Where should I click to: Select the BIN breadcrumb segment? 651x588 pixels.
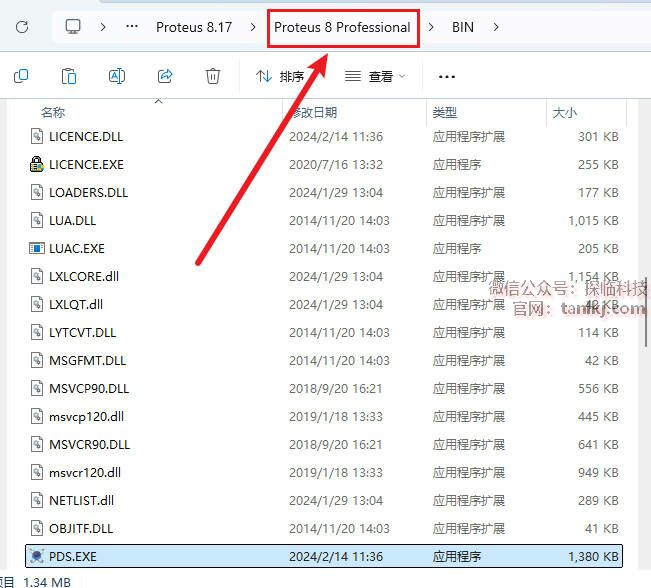pos(463,27)
